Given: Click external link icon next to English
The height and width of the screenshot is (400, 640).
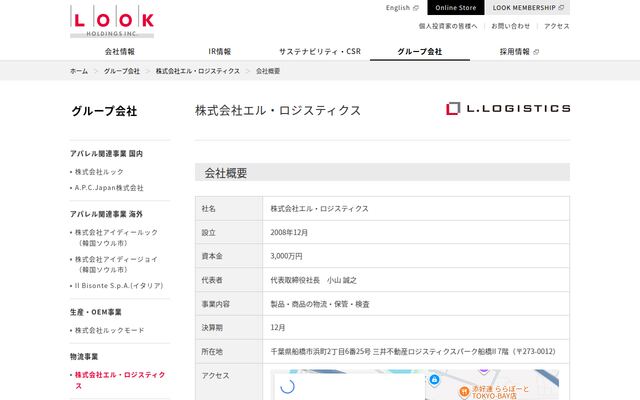Looking at the screenshot, I should 416,8.
